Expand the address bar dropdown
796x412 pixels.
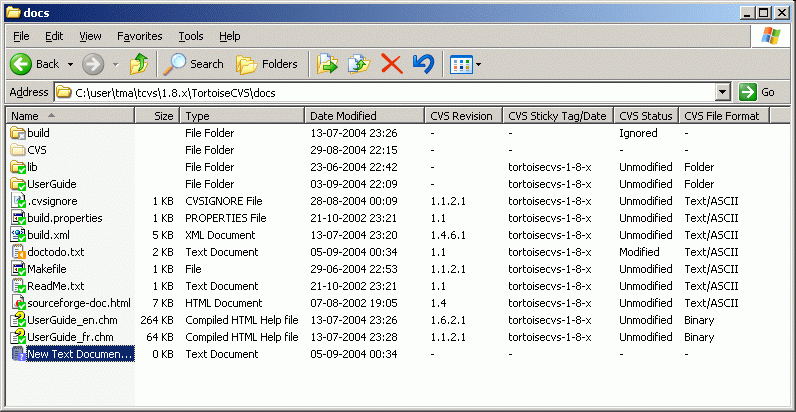click(722, 92)
